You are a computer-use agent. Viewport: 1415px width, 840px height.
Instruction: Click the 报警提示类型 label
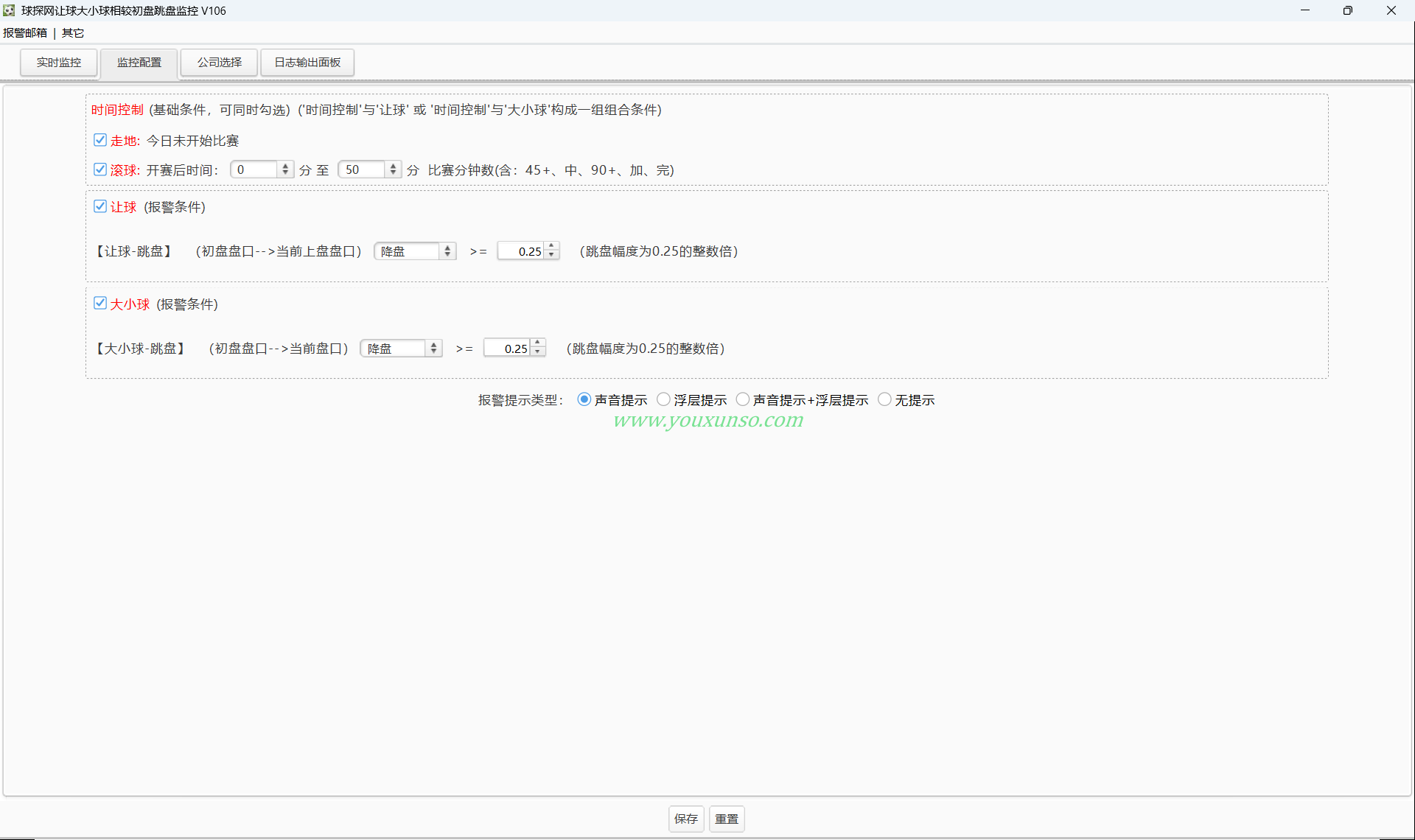521,400
